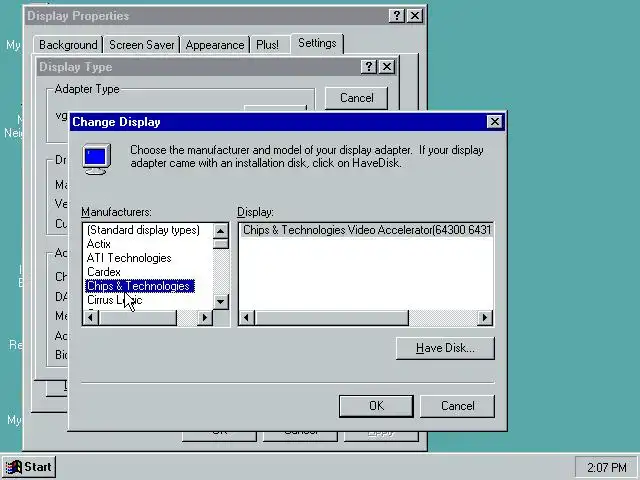Click Display list scroll right arrow

click(x=485, y=318)
